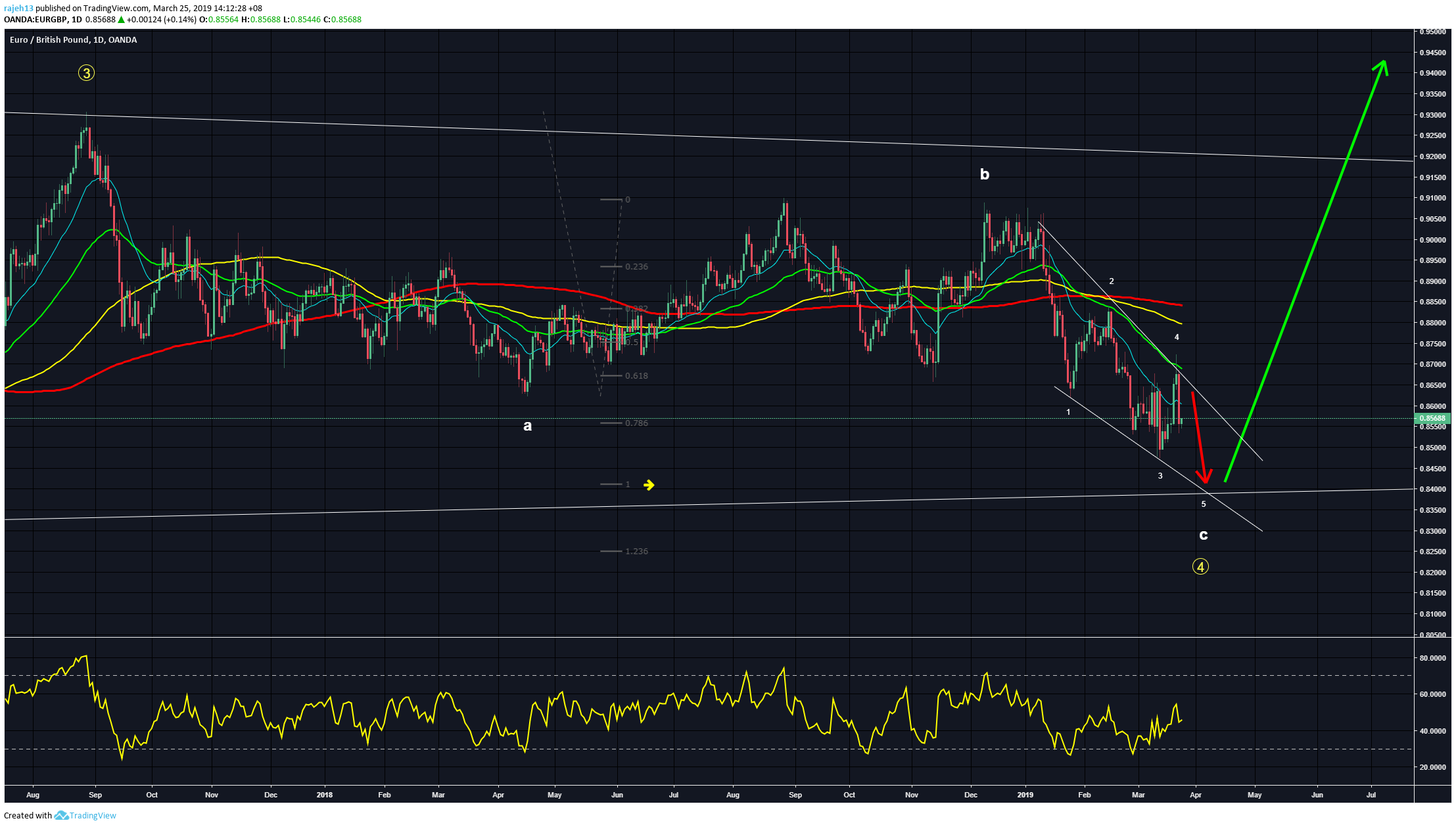Screen dimensions: 1456x827
Task: Click the 0.92000 price axis label
Action: (1433, 156)
